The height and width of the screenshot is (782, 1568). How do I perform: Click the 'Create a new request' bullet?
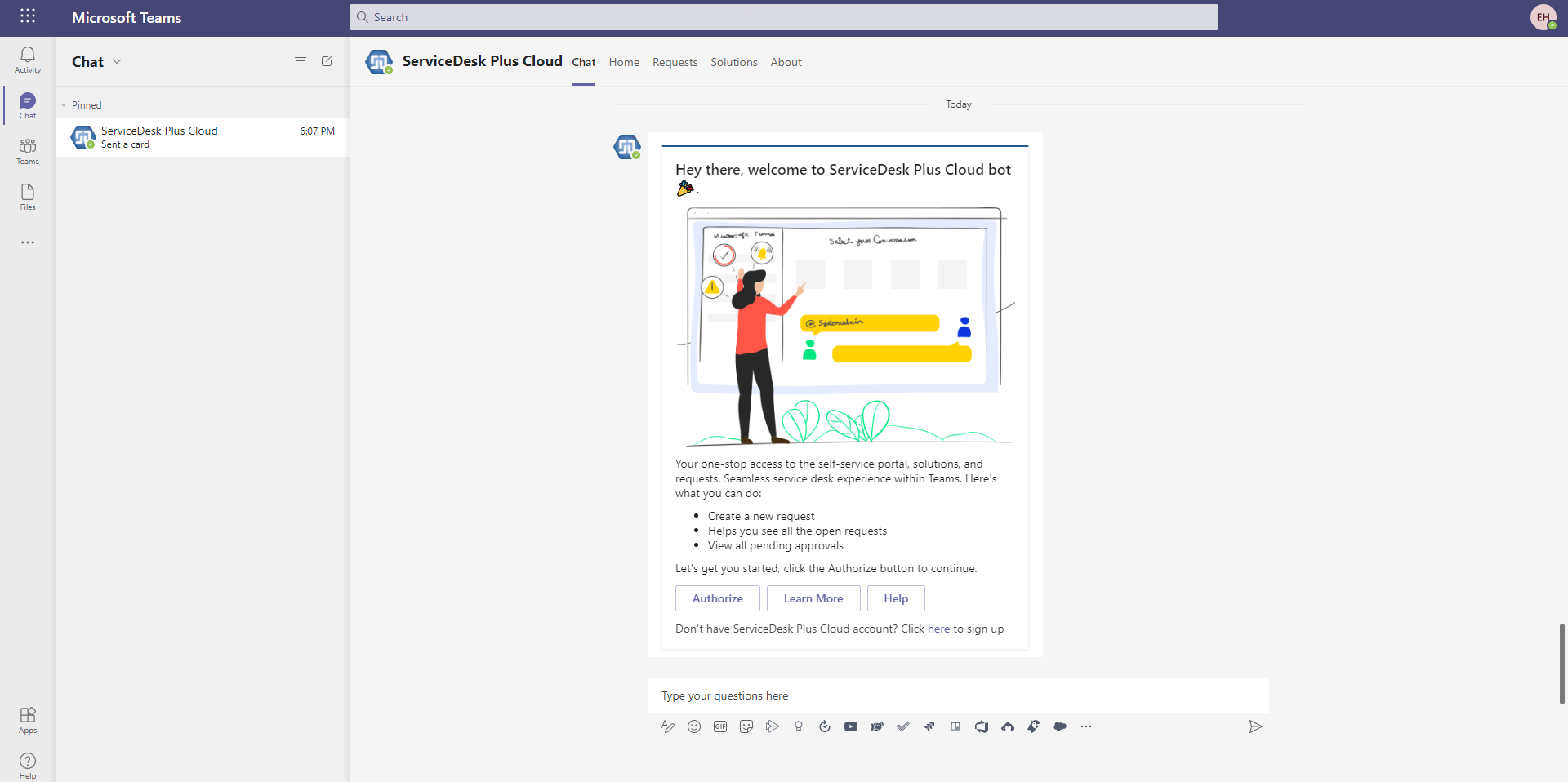(761, 517)
